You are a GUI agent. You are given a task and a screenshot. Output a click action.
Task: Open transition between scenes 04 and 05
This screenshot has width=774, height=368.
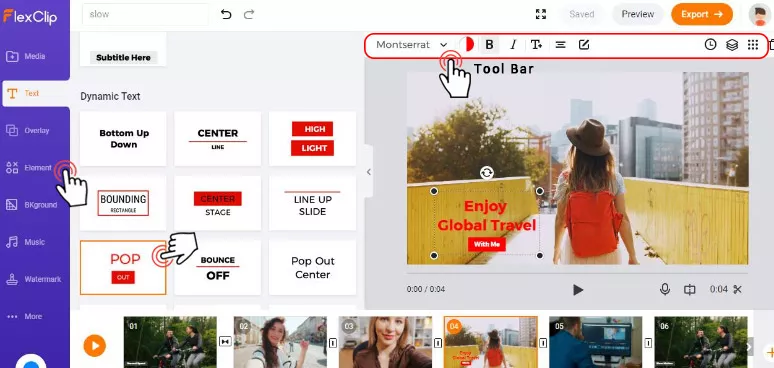pos(543,342)
